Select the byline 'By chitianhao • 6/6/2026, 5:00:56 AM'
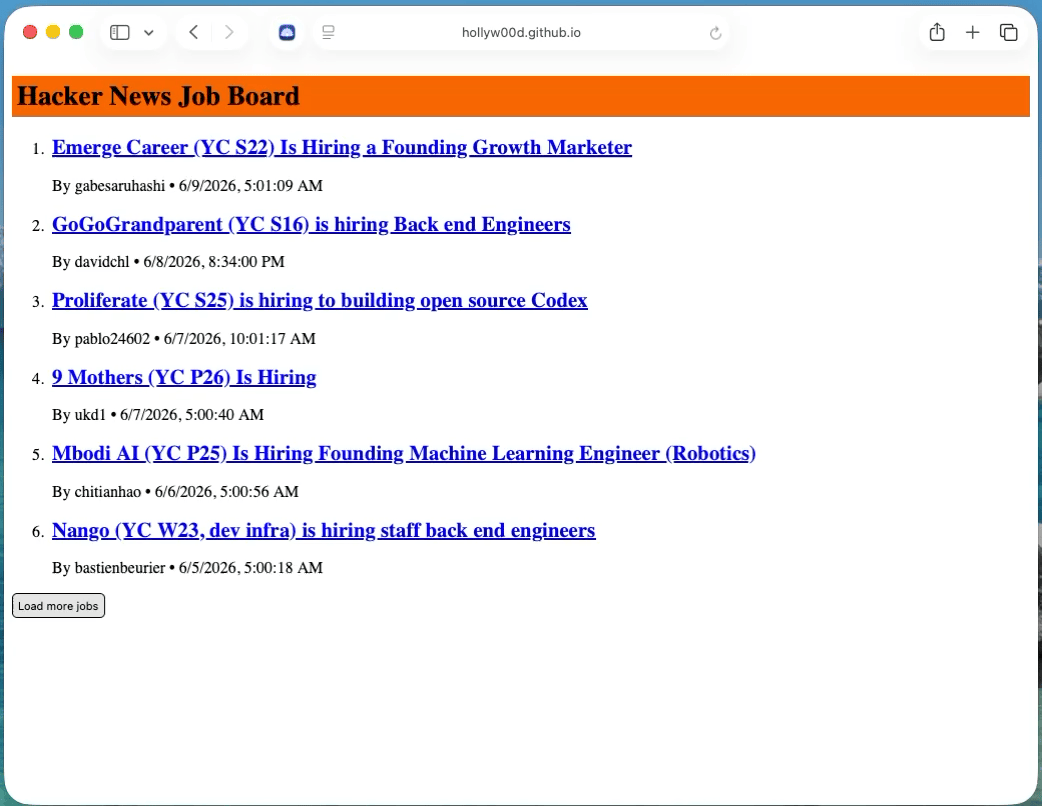Screen dimensions: 1042x806 point(175,492)
